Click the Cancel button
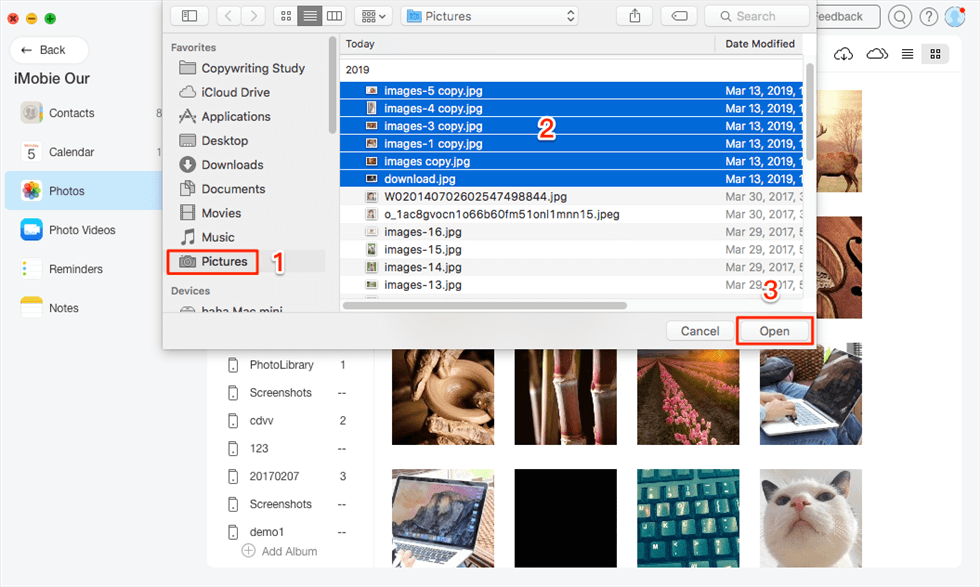This screenshot has height=587, width=980. (x=700, y=331)
